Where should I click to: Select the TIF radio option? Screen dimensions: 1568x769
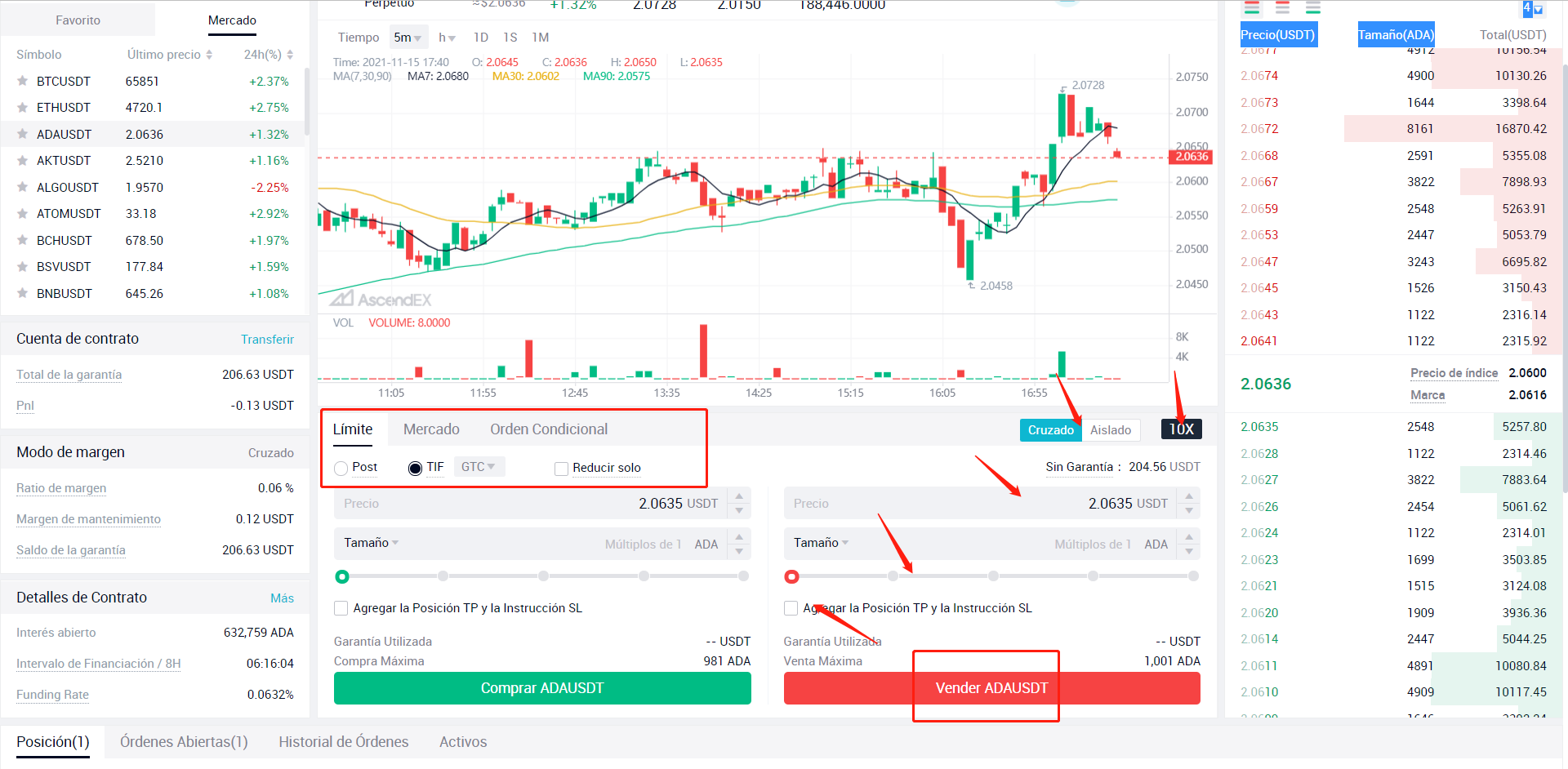[415, 468]
